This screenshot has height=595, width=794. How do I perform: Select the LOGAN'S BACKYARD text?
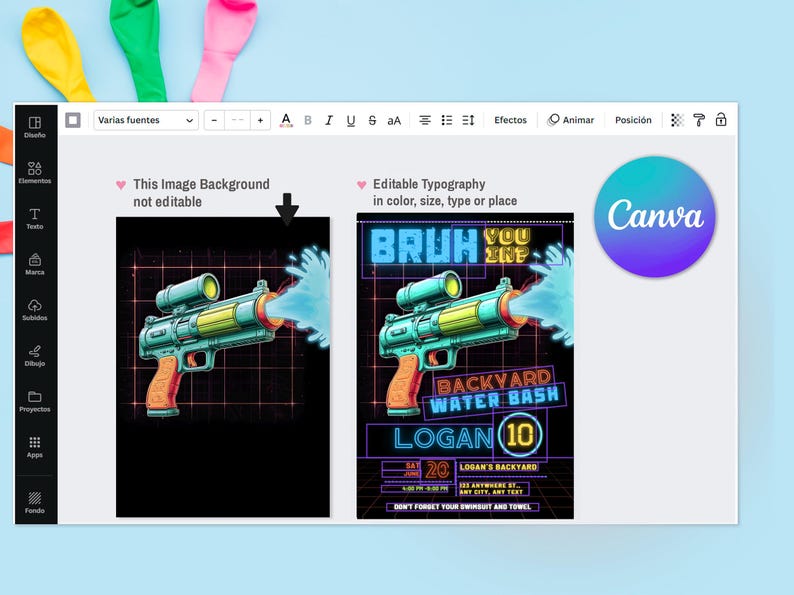pyautogui.click(x=498, y=467)
